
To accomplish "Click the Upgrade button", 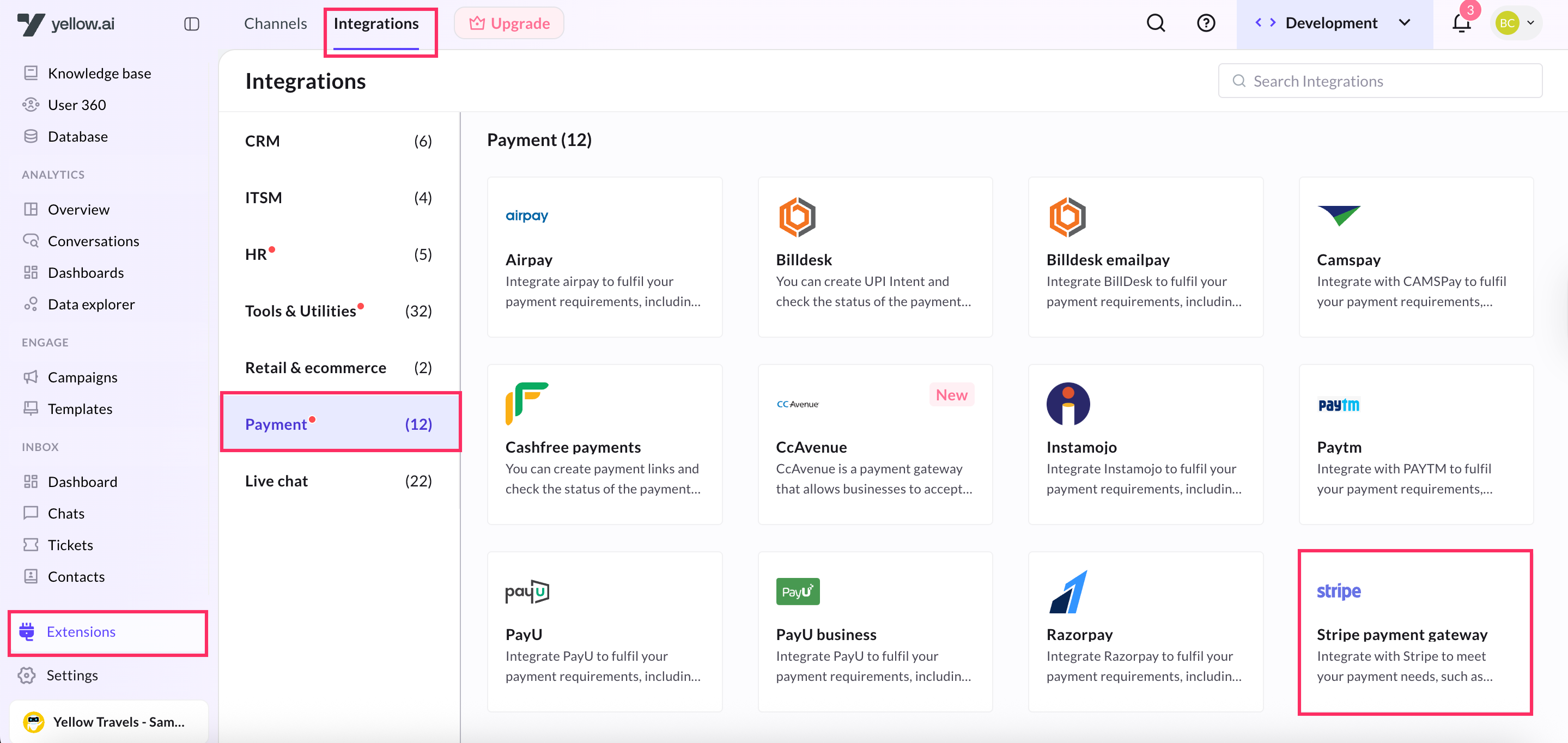I will click(509, 23).
